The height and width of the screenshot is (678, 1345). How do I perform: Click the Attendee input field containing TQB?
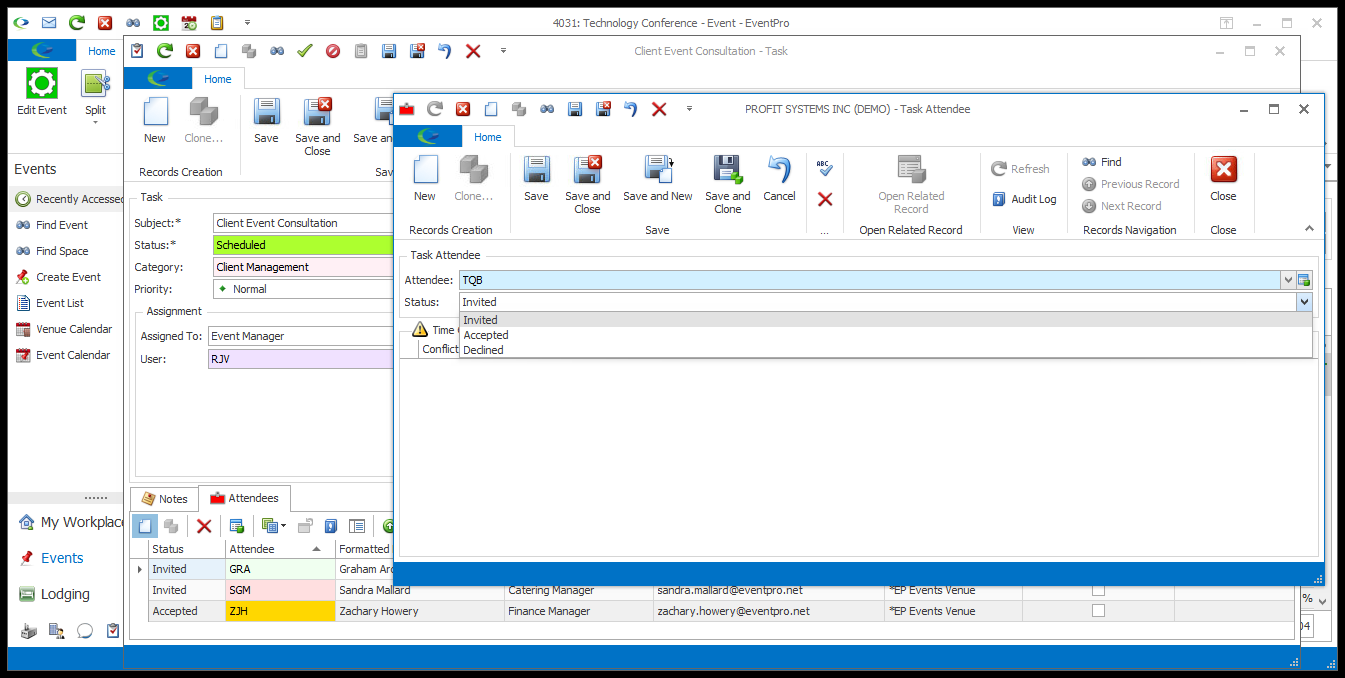(x=870, y=280)
